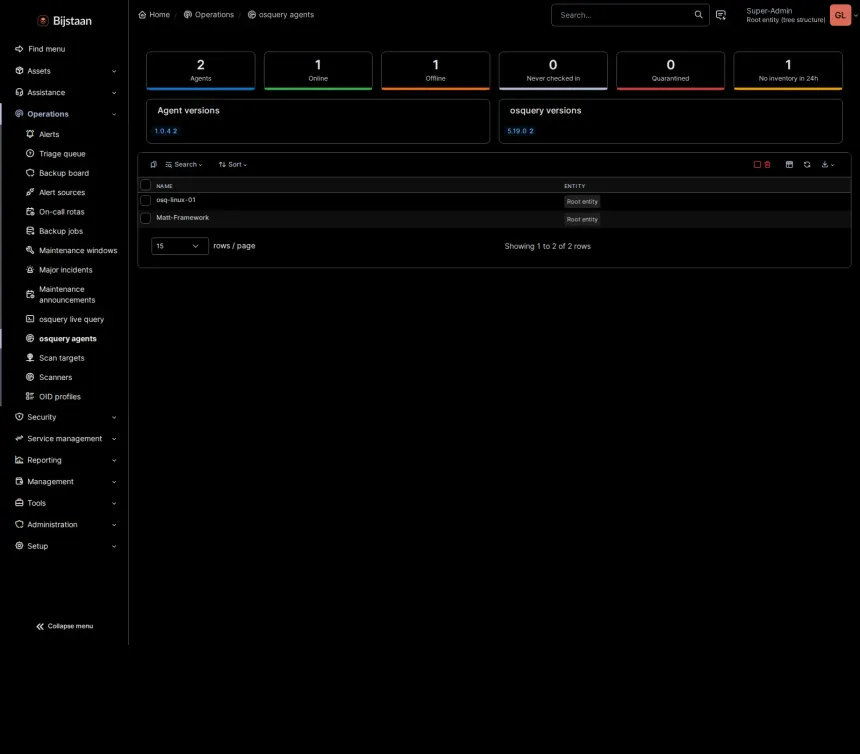Image resolution: width=860 pixels, height=754 pixels.
Task: Click the Never checked in card
Action: pos(553,70)
